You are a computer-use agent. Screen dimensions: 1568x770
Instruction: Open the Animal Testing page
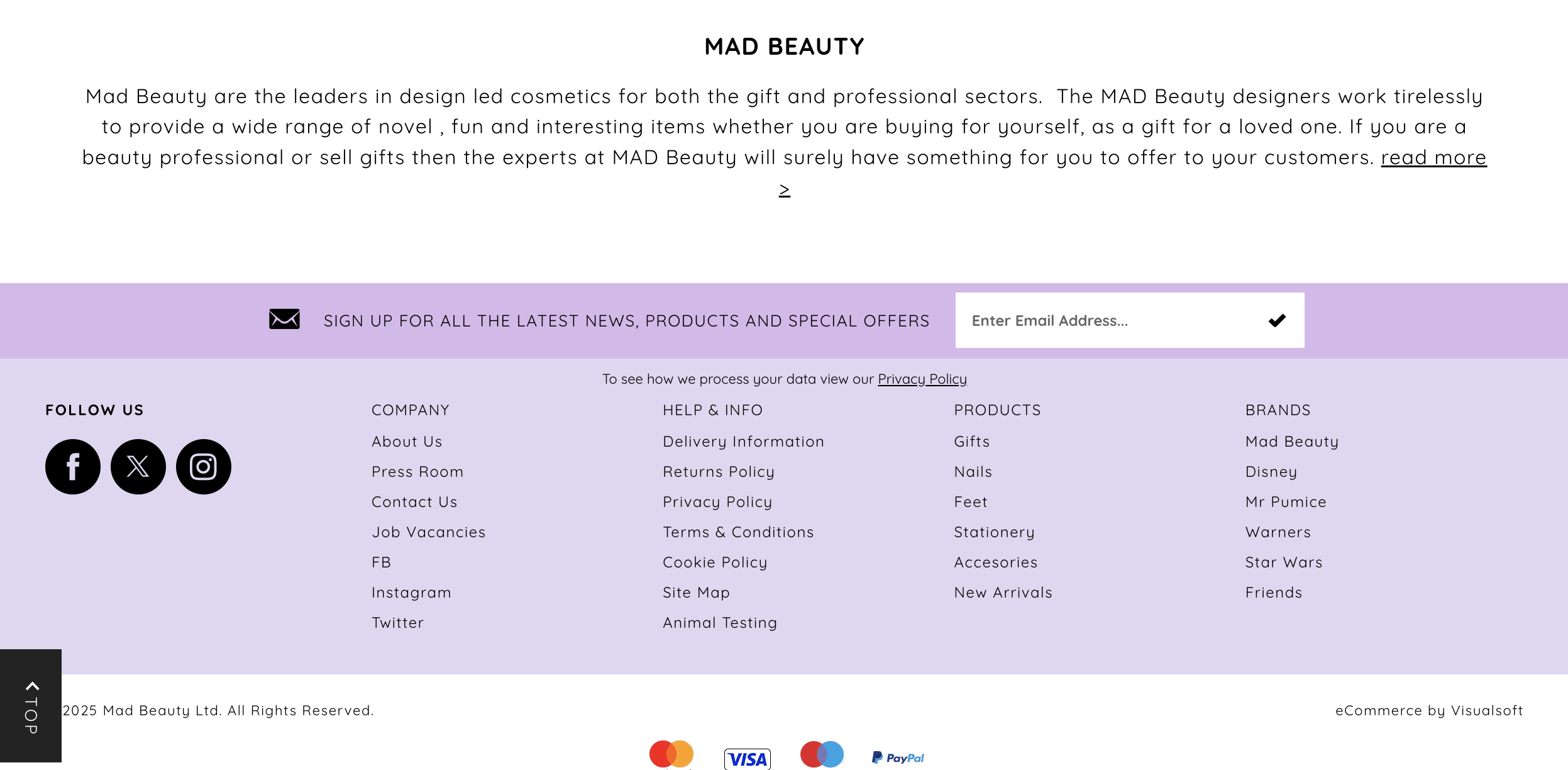coord(720,623)
